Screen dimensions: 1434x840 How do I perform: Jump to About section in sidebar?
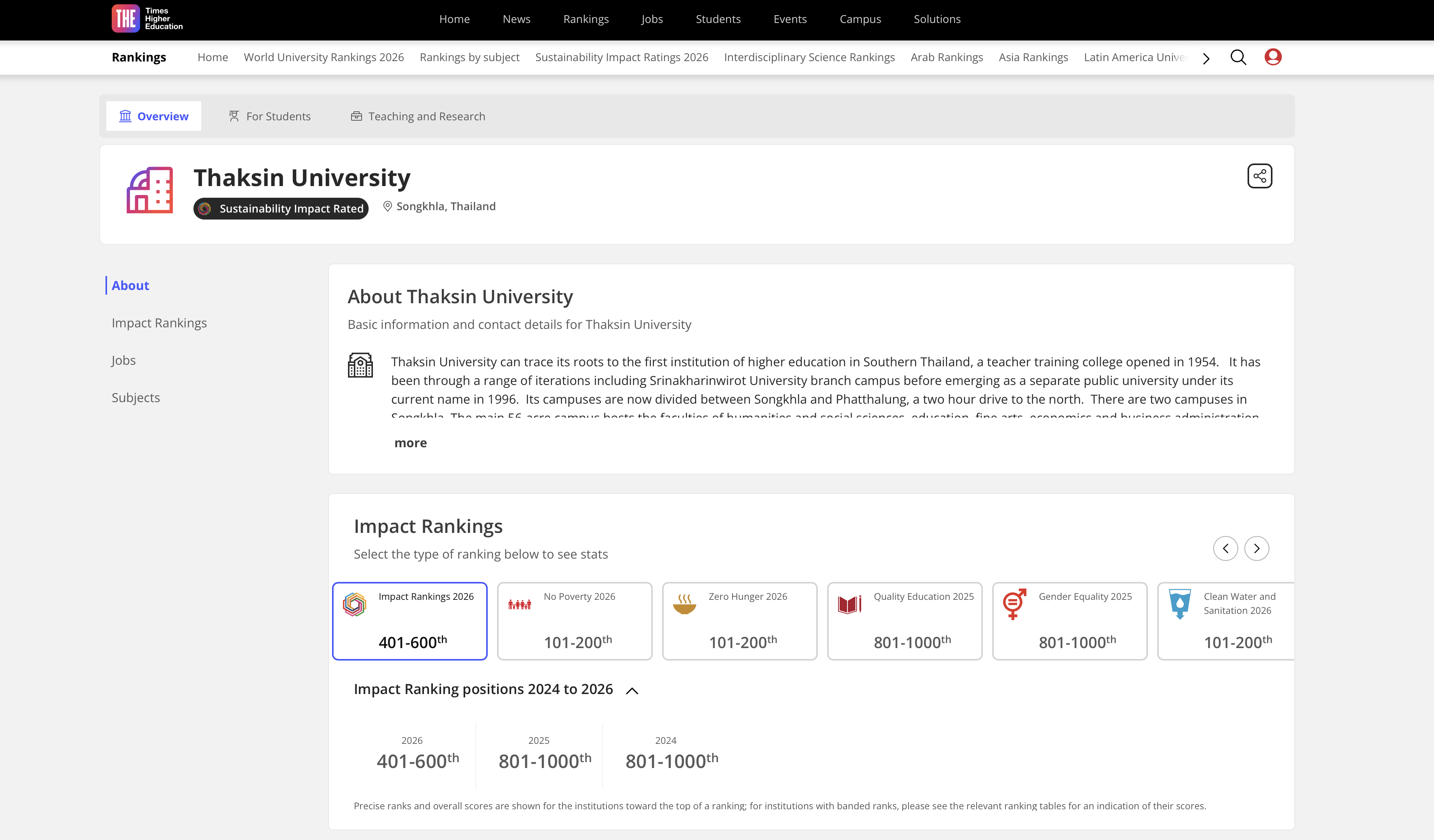click(x=130, y=285)
